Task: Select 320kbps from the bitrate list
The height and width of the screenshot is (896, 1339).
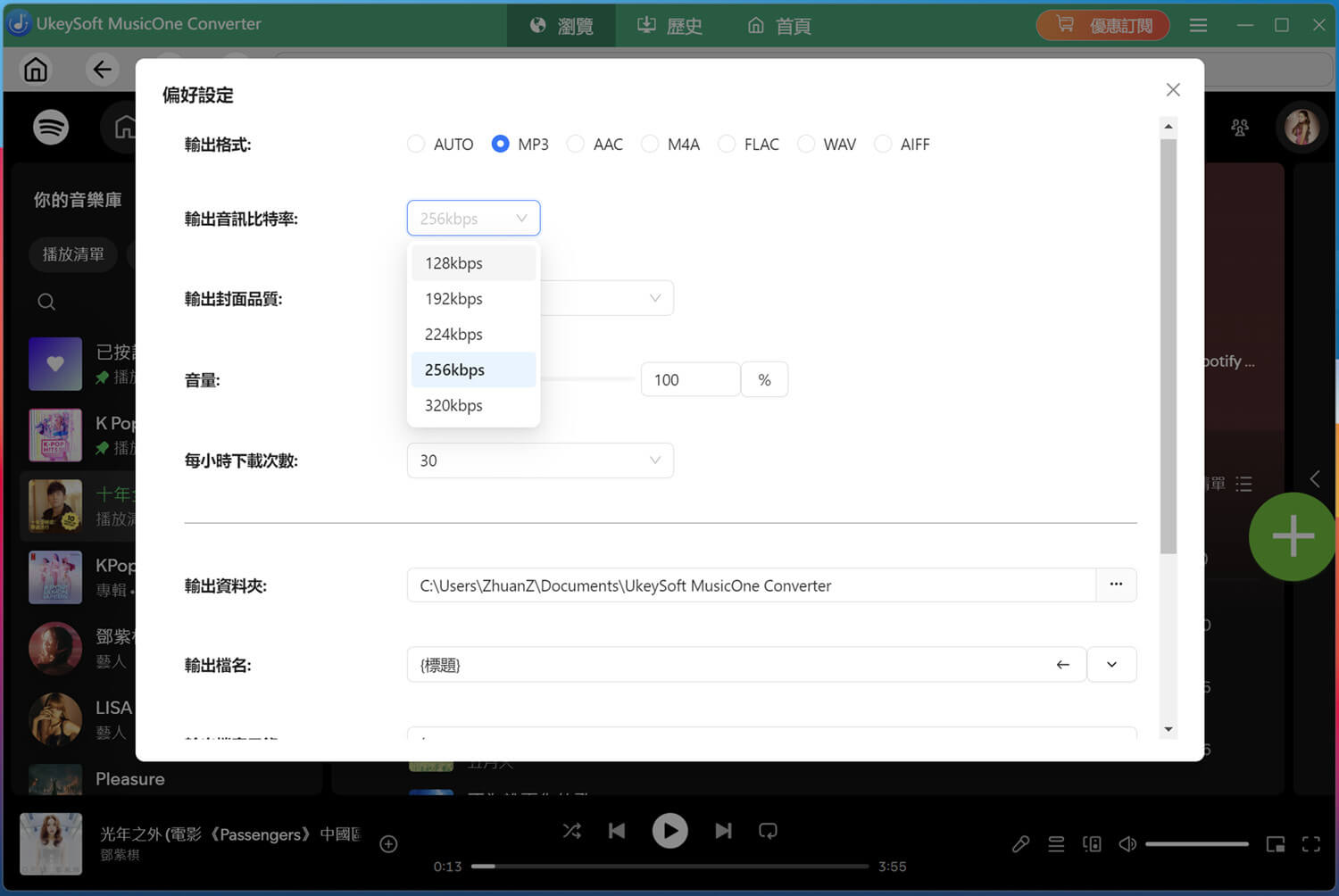Action: [x=453, y=405]
